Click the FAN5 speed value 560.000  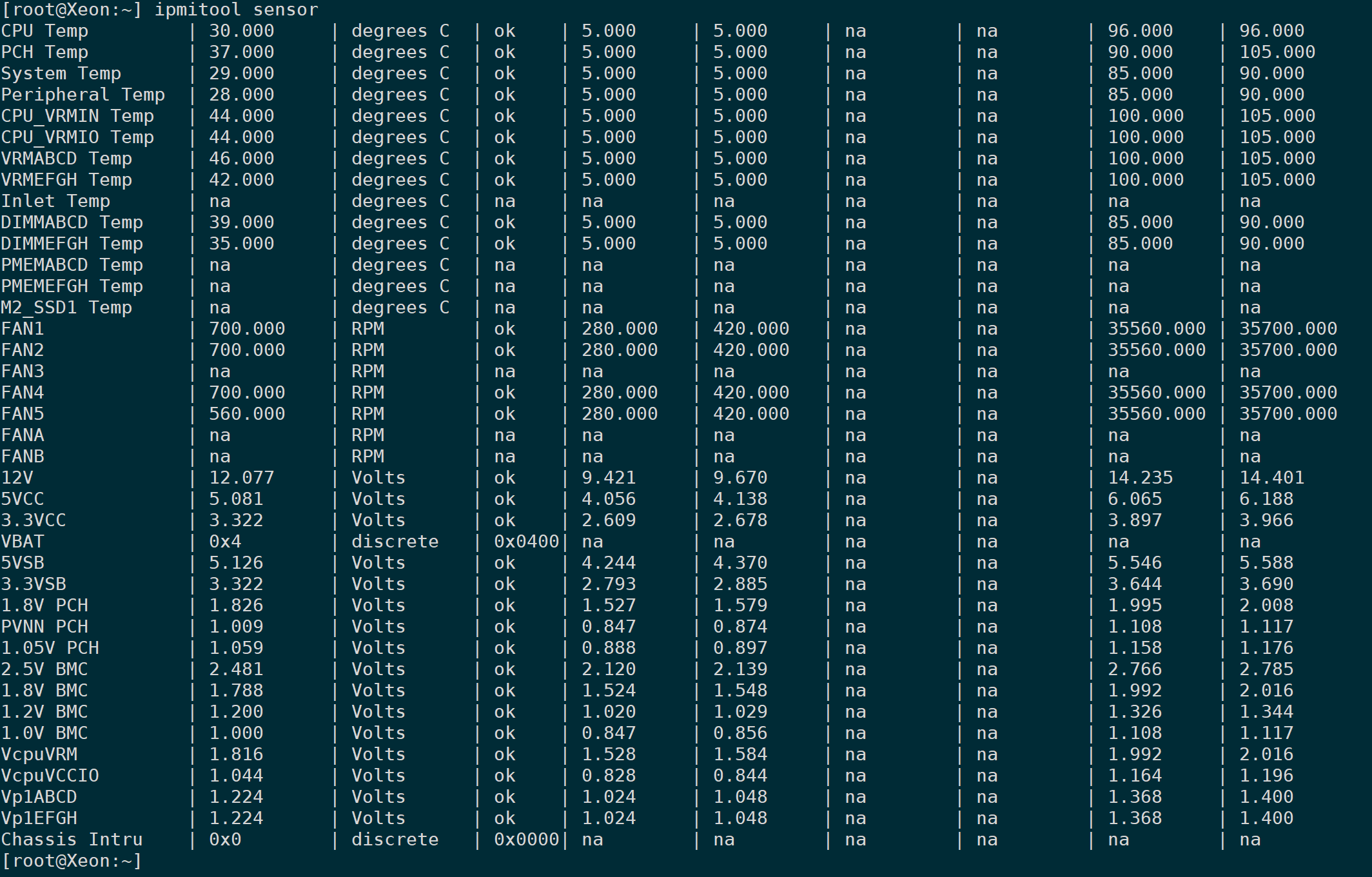pos(247,414)
